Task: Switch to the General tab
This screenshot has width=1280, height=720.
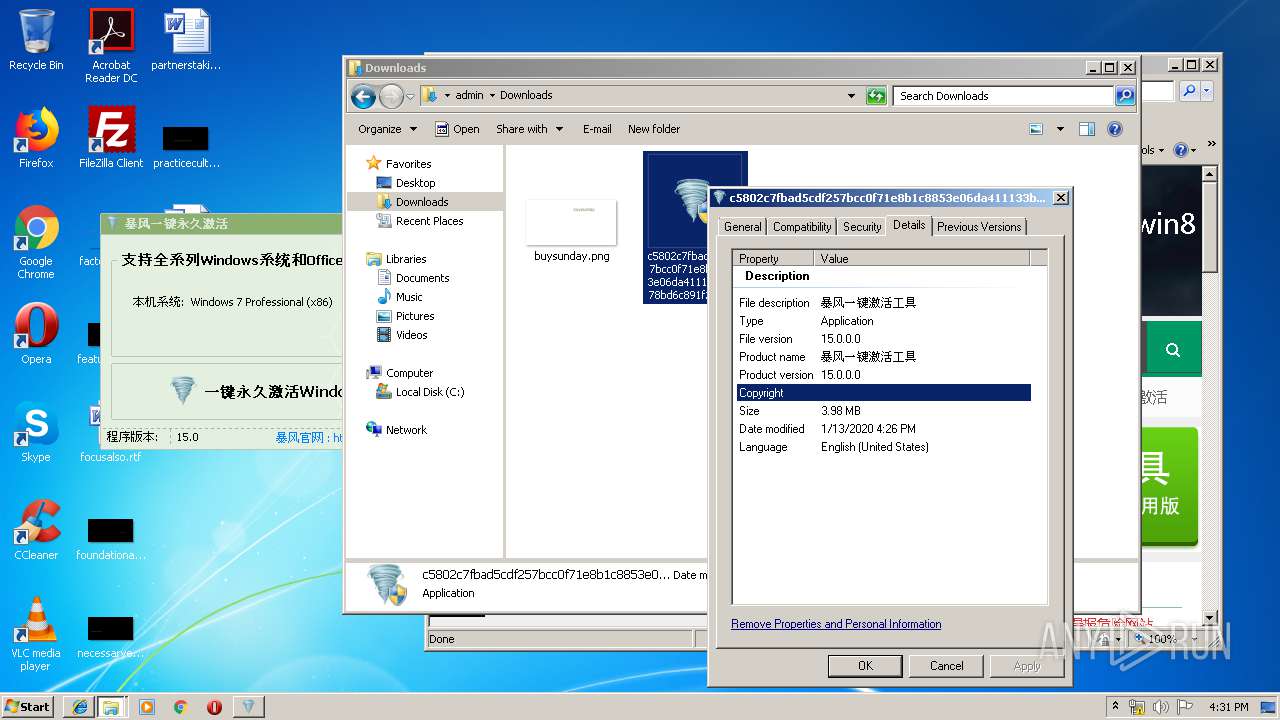Action: (x=743, y=227)
